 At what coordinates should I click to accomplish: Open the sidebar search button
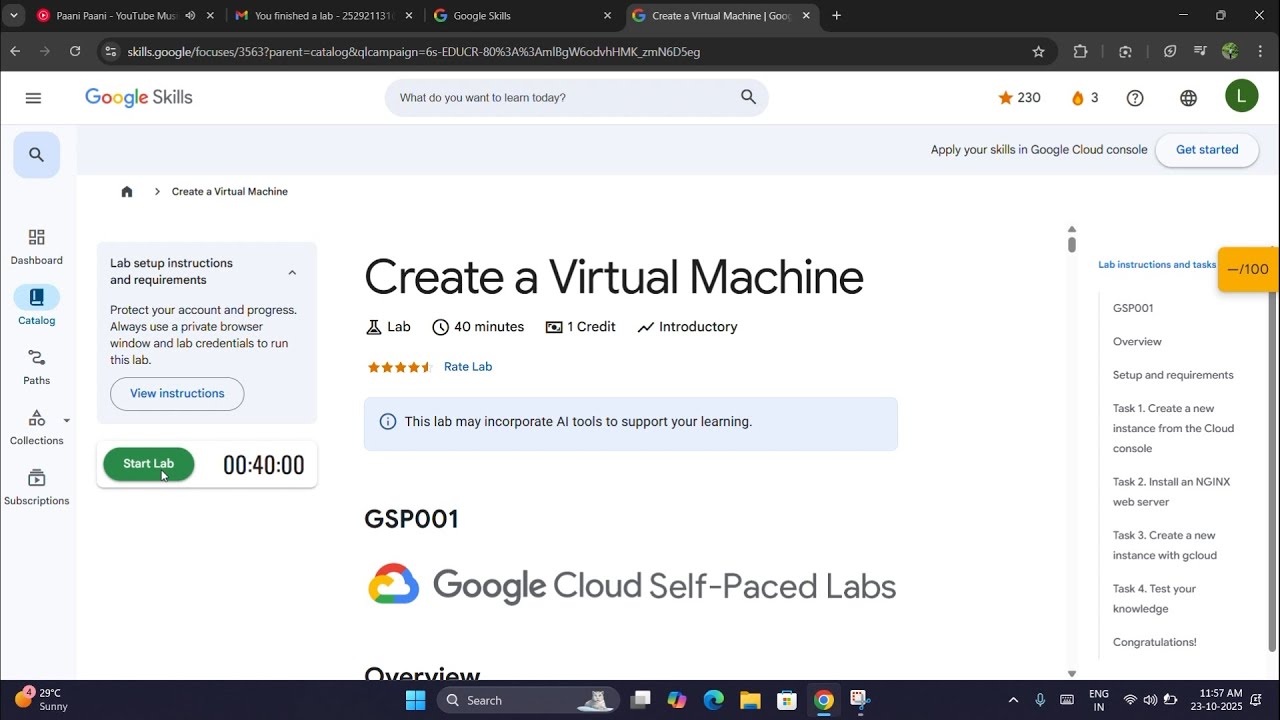coord(37,155)
